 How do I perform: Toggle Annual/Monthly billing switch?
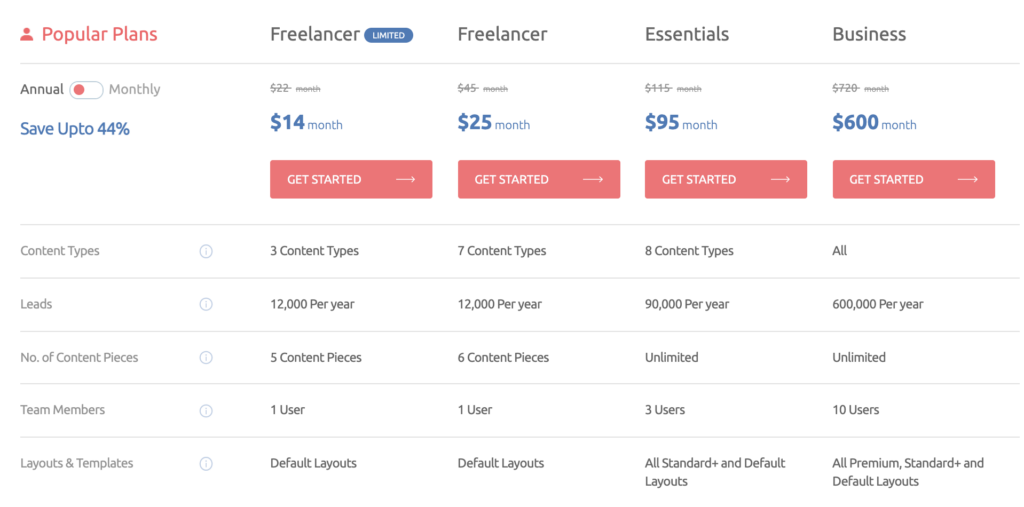[86, 90]
